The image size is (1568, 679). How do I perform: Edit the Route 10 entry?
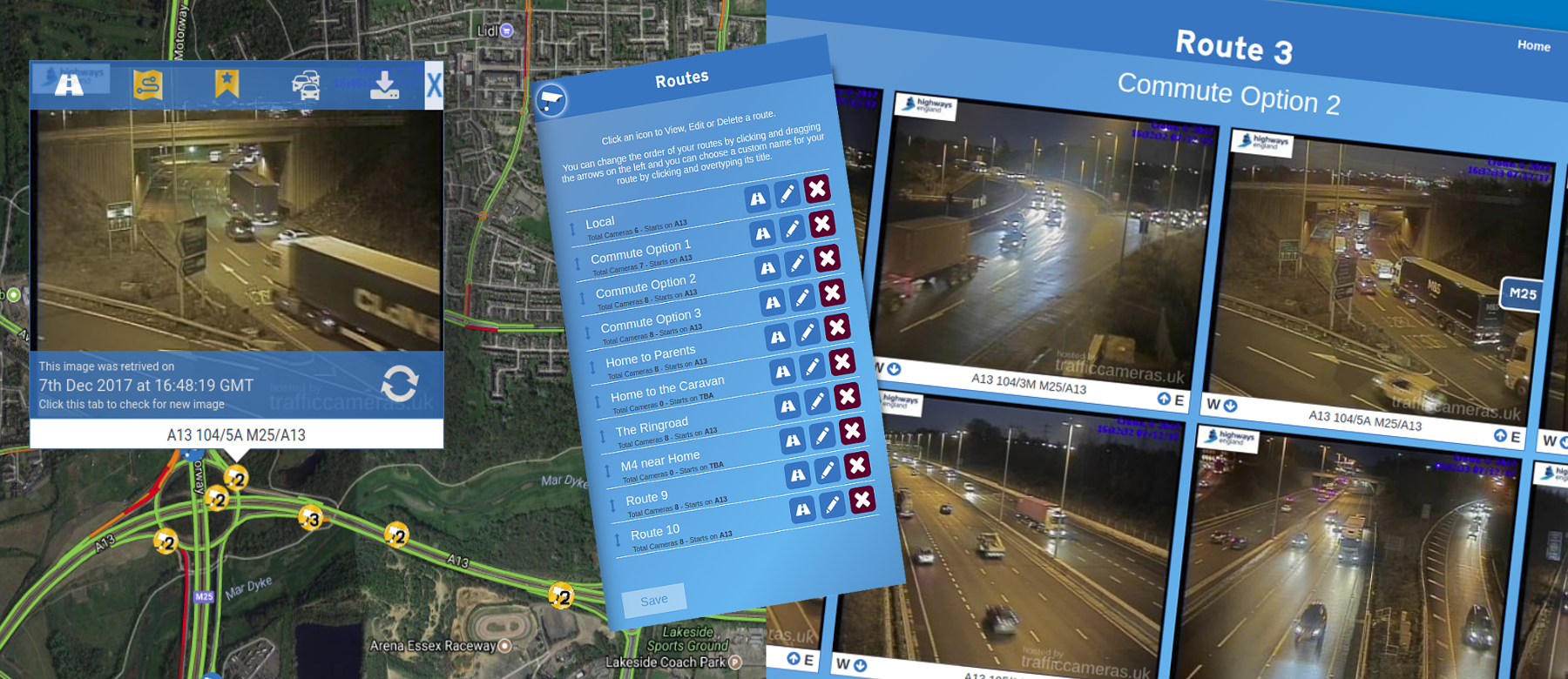pos(833,504)
